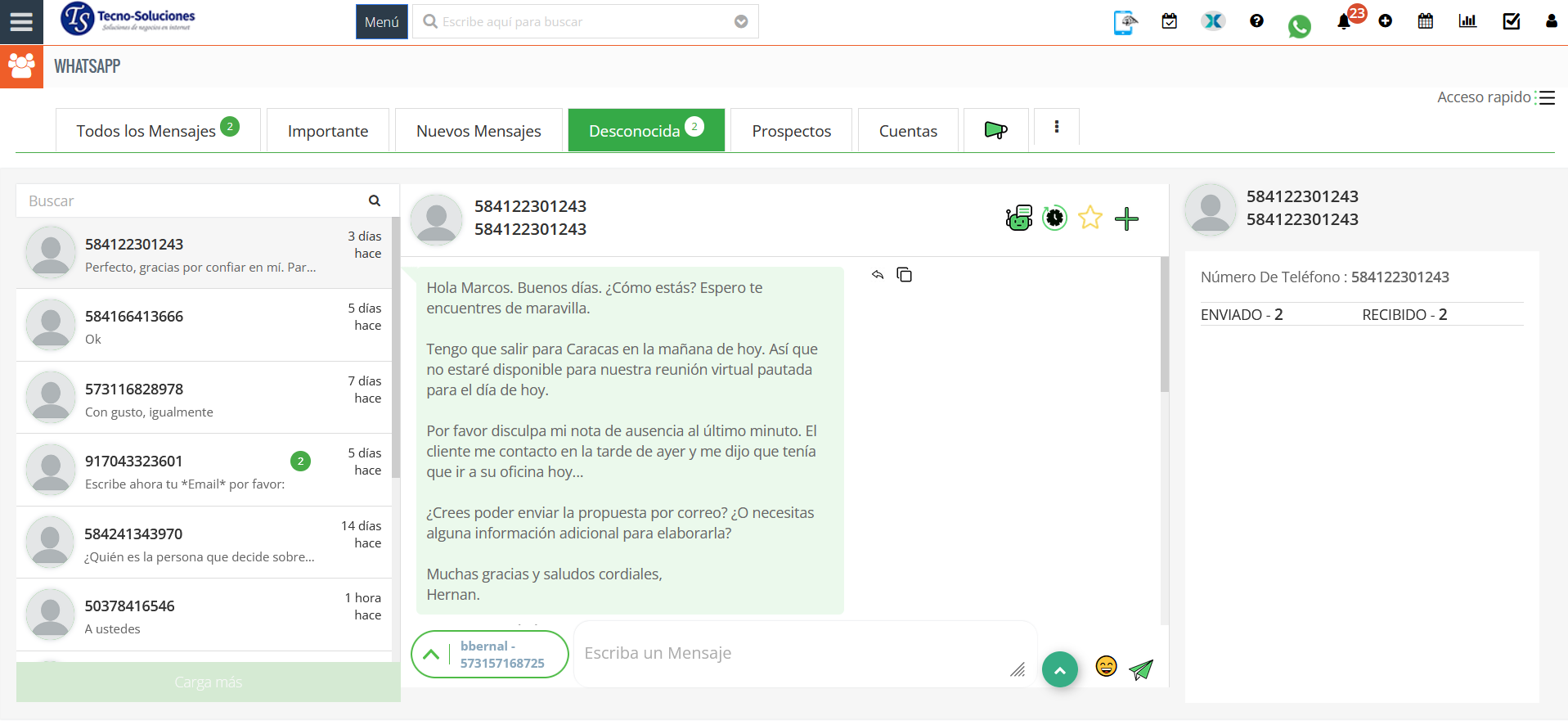This screenshot has height=725, width=1568.
Task: Open the bar chart reports icon
Action: click(1467, 21)
